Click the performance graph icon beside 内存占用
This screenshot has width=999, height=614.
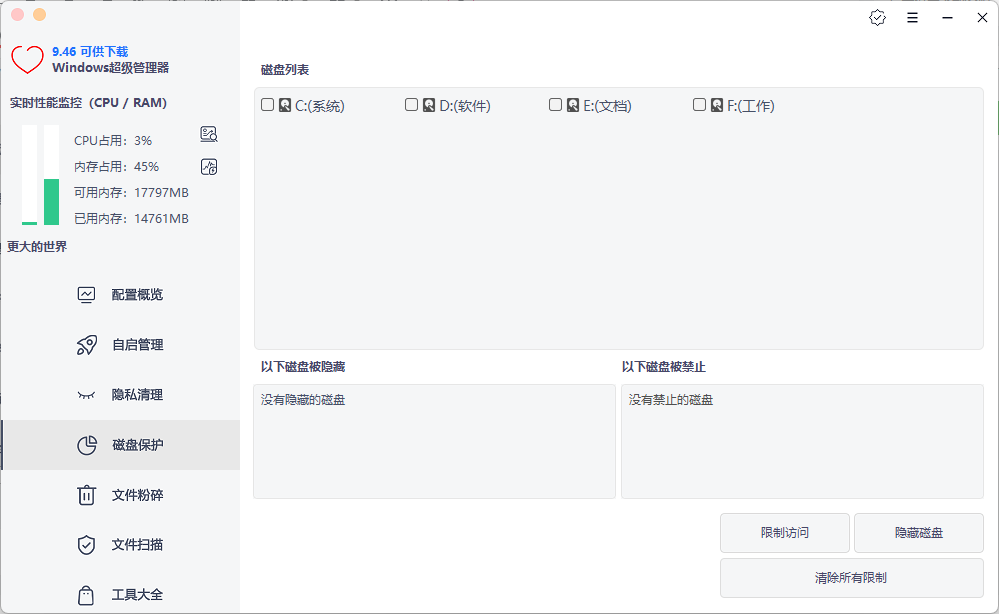point(209,166)
